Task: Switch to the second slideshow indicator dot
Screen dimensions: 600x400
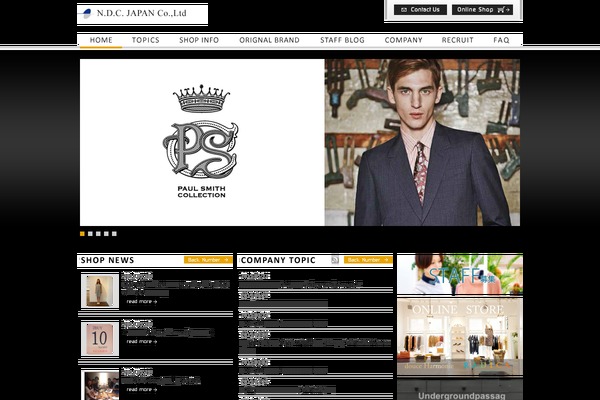Action: pos(90,234)
